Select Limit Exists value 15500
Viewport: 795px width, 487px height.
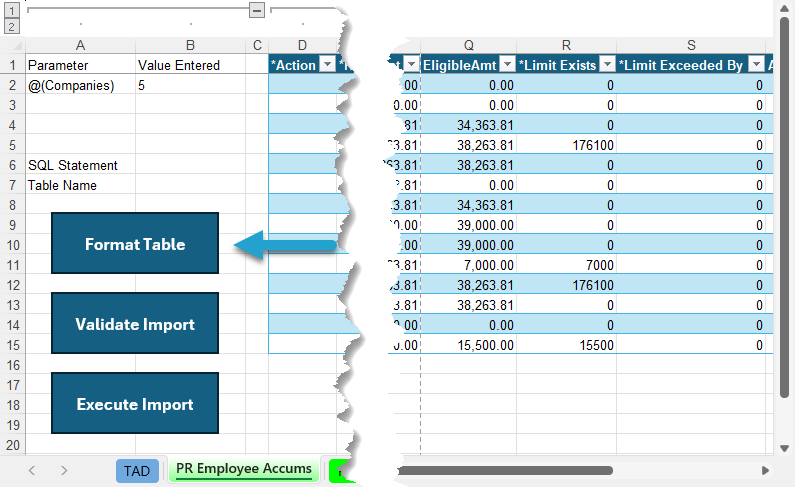pos(566,345)
